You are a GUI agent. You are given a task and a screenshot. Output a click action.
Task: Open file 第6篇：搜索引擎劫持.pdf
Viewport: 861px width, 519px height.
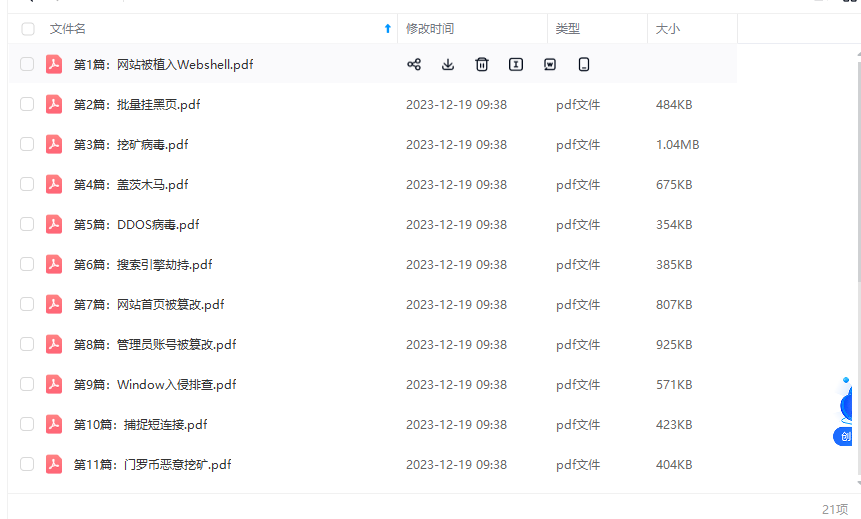(143, 264)
